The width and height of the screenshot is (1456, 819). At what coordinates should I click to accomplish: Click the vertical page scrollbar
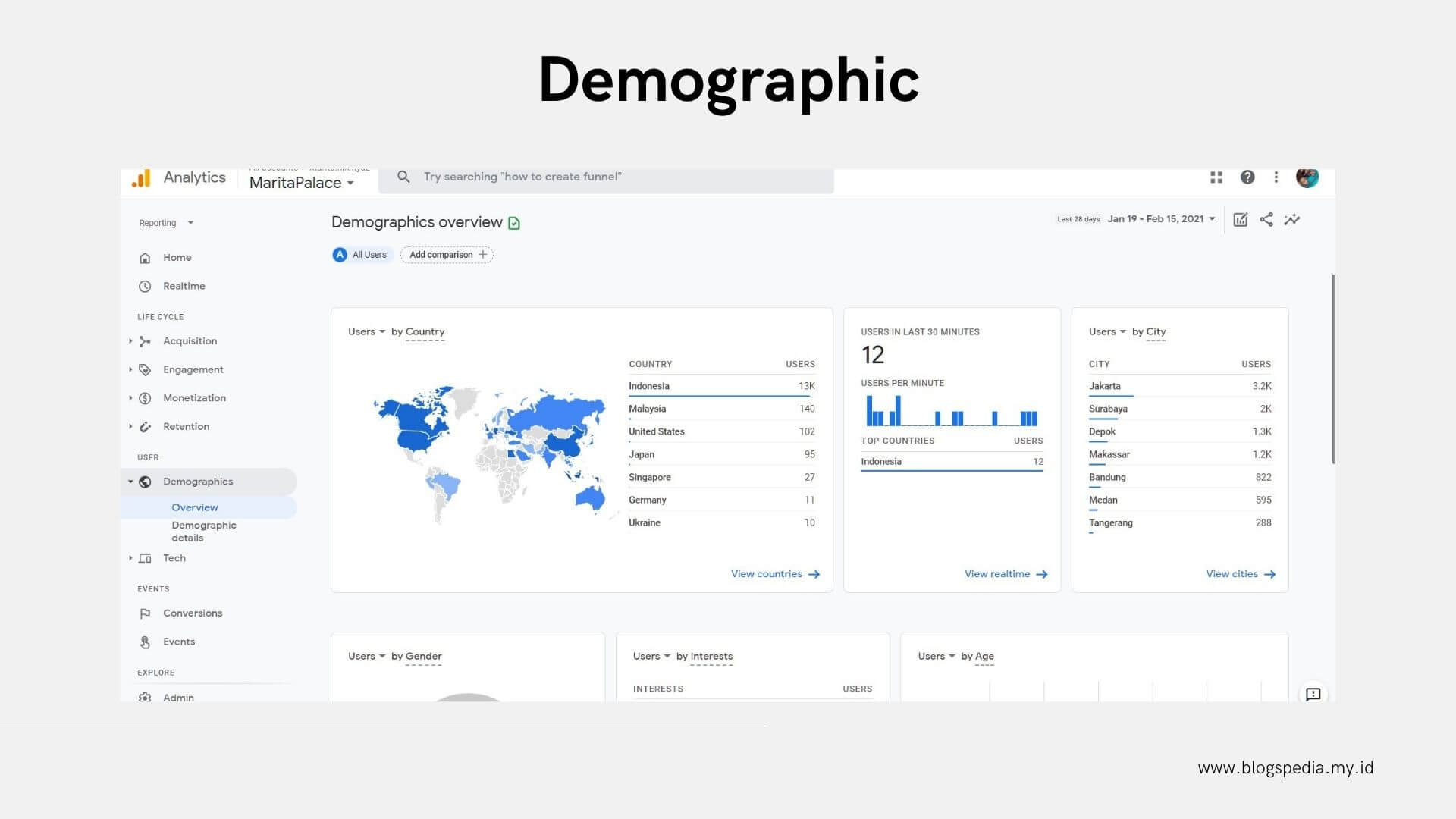tap(1333, 369)
